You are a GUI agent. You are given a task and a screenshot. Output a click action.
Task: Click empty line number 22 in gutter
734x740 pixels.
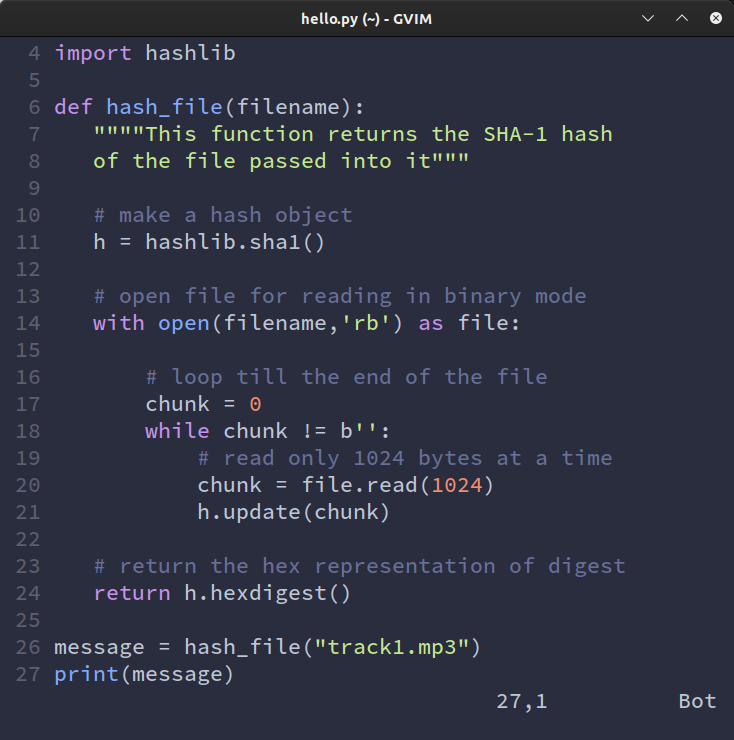[x=28, y=539]
